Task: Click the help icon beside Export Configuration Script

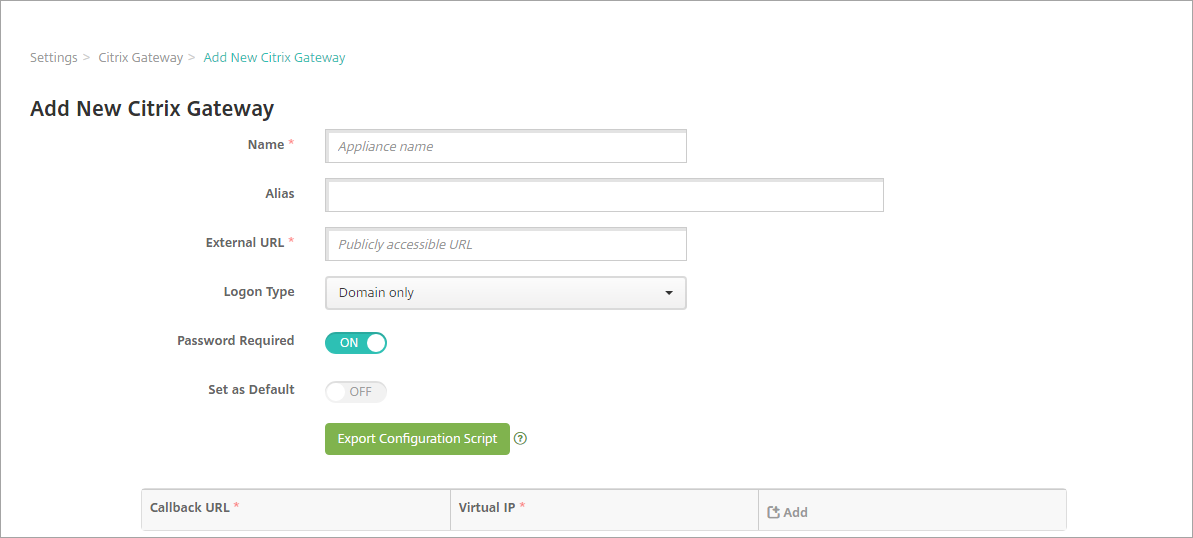Action: click(521, 438)
